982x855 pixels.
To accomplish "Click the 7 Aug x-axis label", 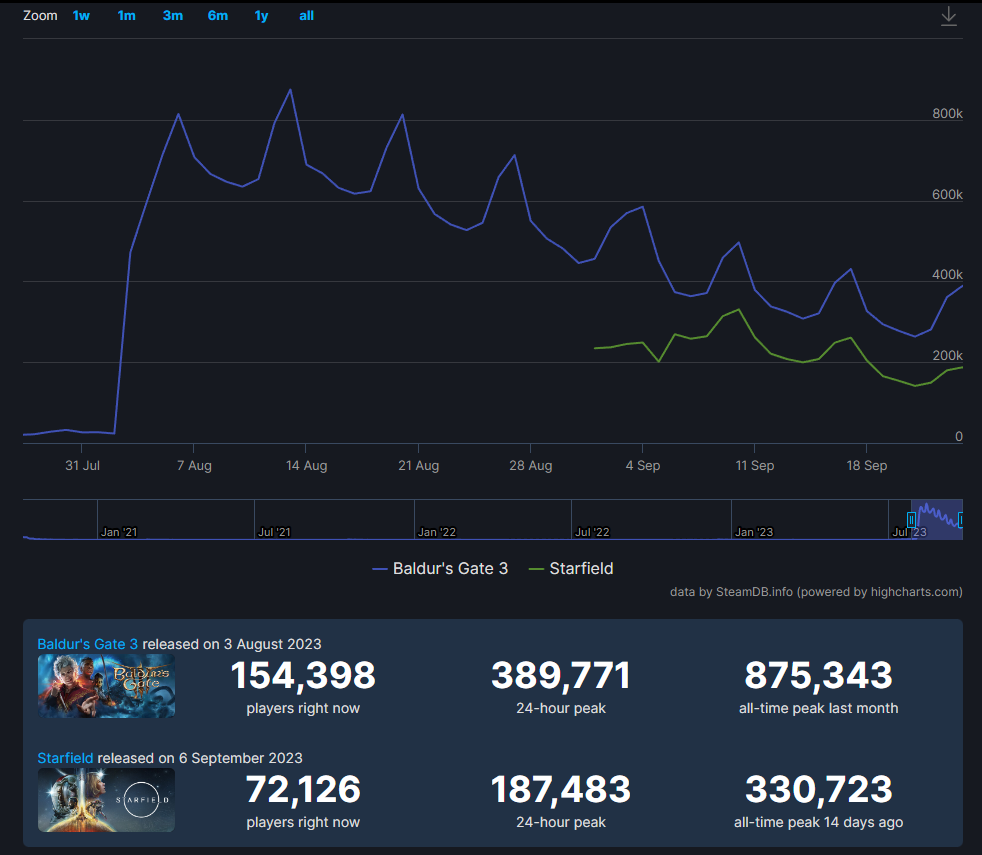I will click(194, 465).
